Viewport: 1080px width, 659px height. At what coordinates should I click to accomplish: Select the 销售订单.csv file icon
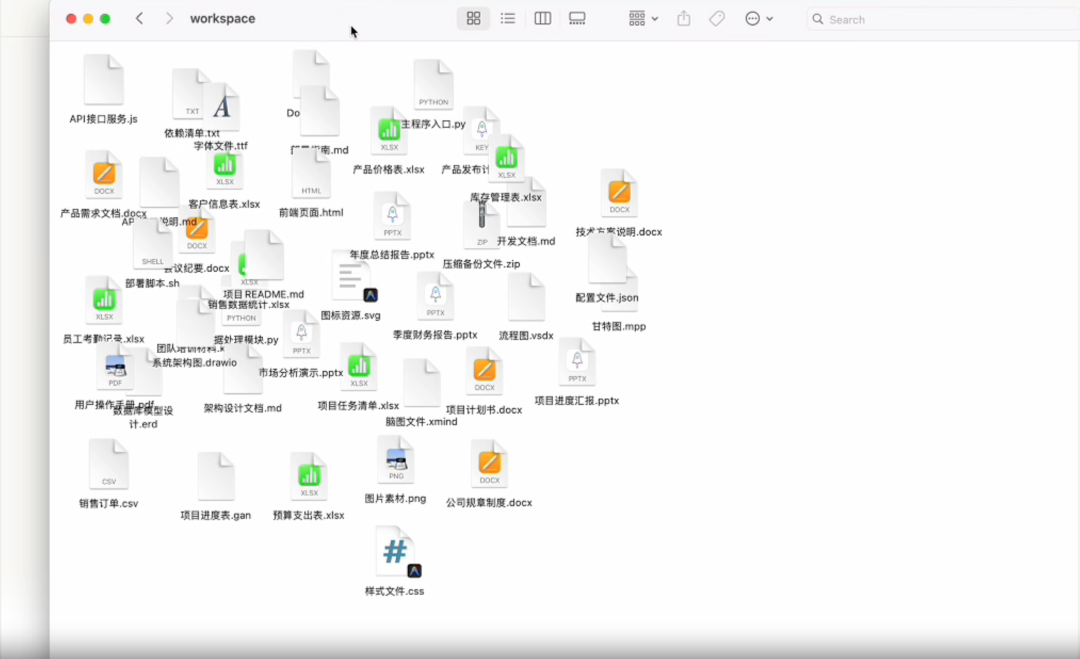pyautogui.click(x=108, y=465)
